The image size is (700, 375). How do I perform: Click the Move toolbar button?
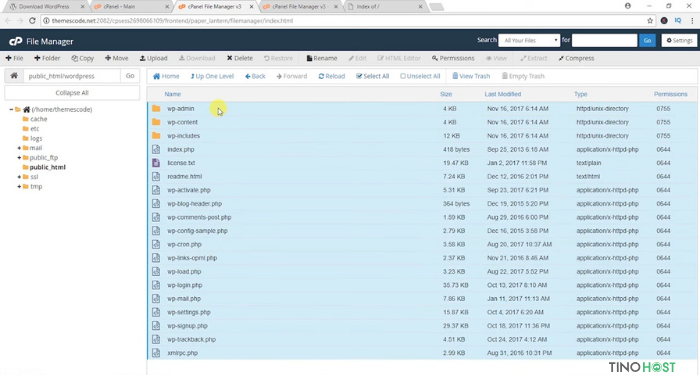point(117,58)
